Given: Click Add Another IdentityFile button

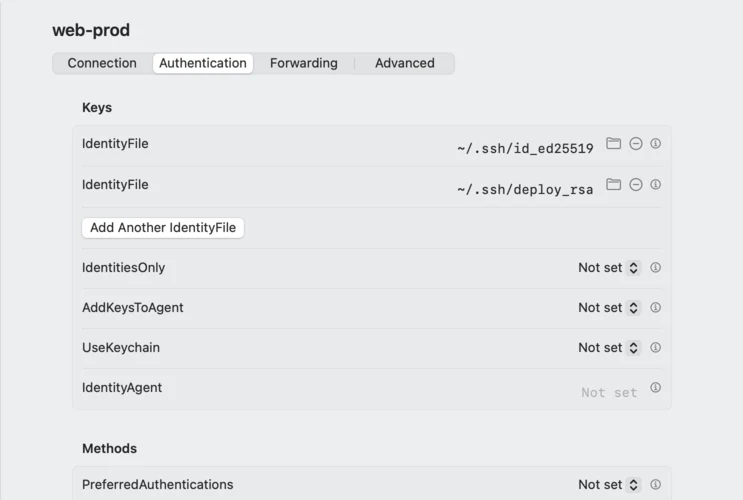Looking at the screenshot, I should coord(163,227).
